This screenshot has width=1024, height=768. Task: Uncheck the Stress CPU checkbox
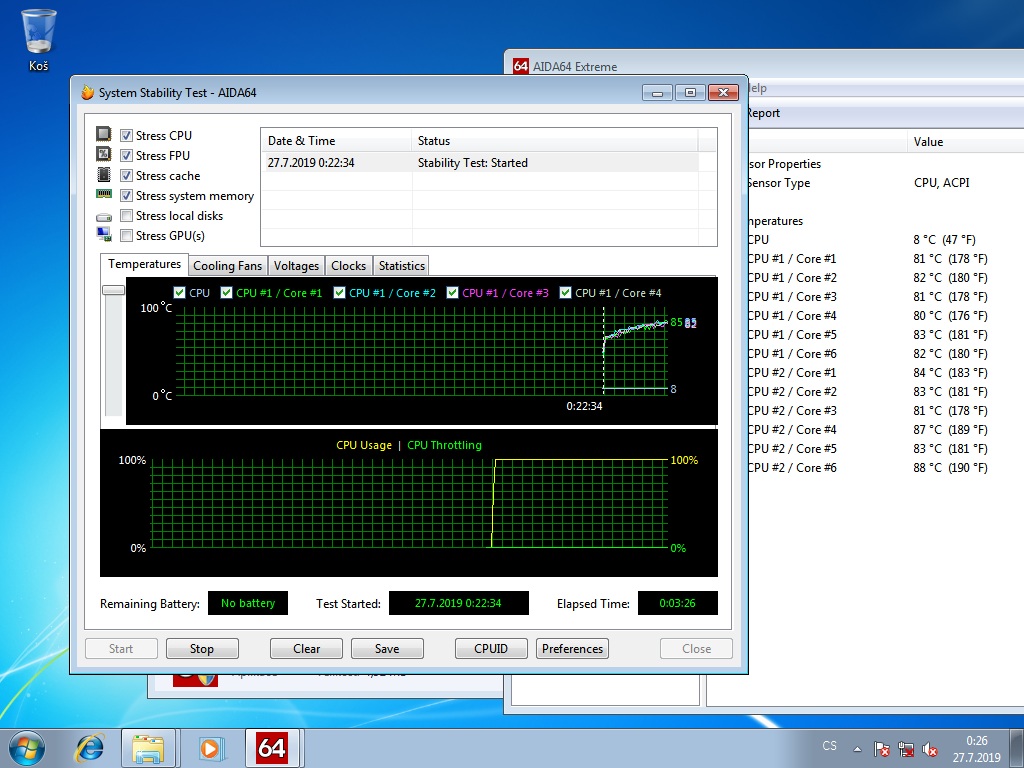pyautogui.click(x=127, y=136)
